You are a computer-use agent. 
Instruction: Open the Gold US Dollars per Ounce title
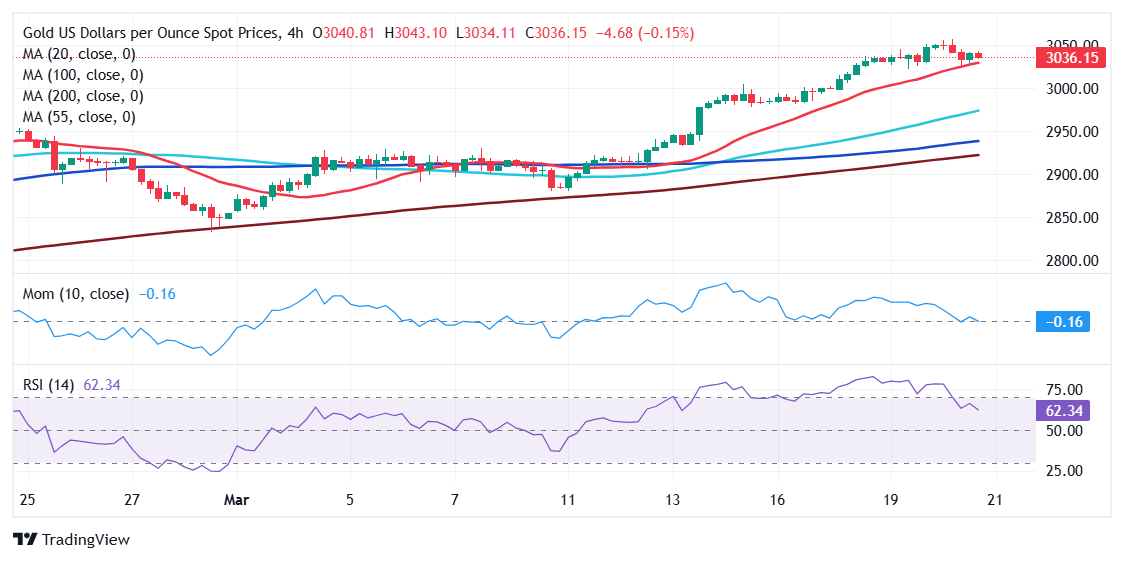[x=148, y=33]
